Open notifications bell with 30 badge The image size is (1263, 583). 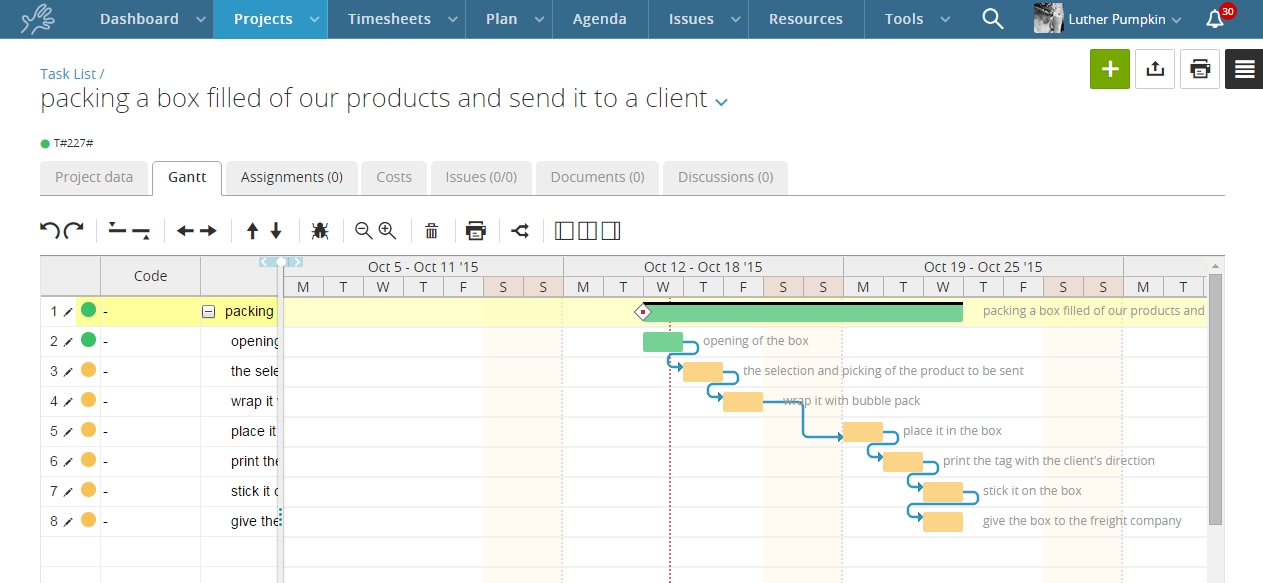pos(1215,19)
